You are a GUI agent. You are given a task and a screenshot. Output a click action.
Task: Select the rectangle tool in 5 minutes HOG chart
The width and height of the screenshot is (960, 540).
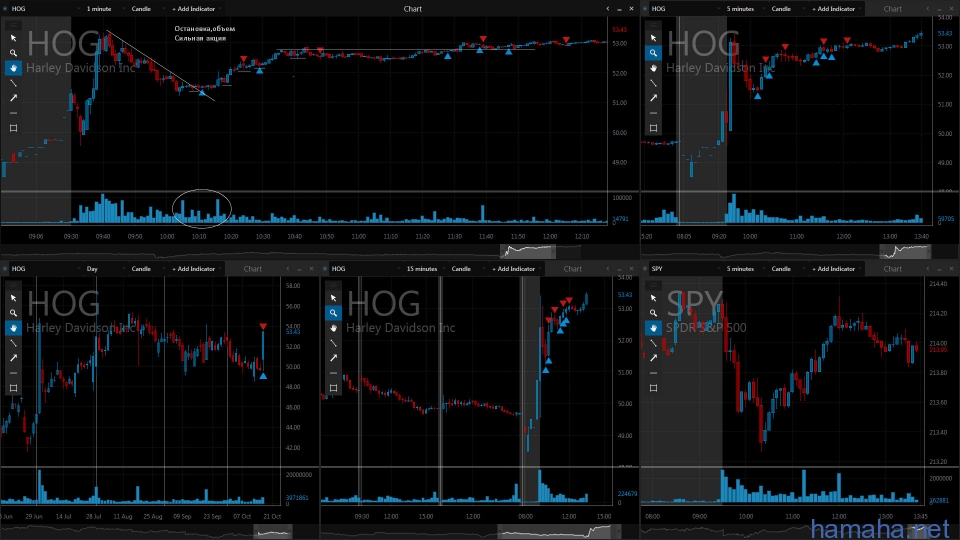coord(653,128)
